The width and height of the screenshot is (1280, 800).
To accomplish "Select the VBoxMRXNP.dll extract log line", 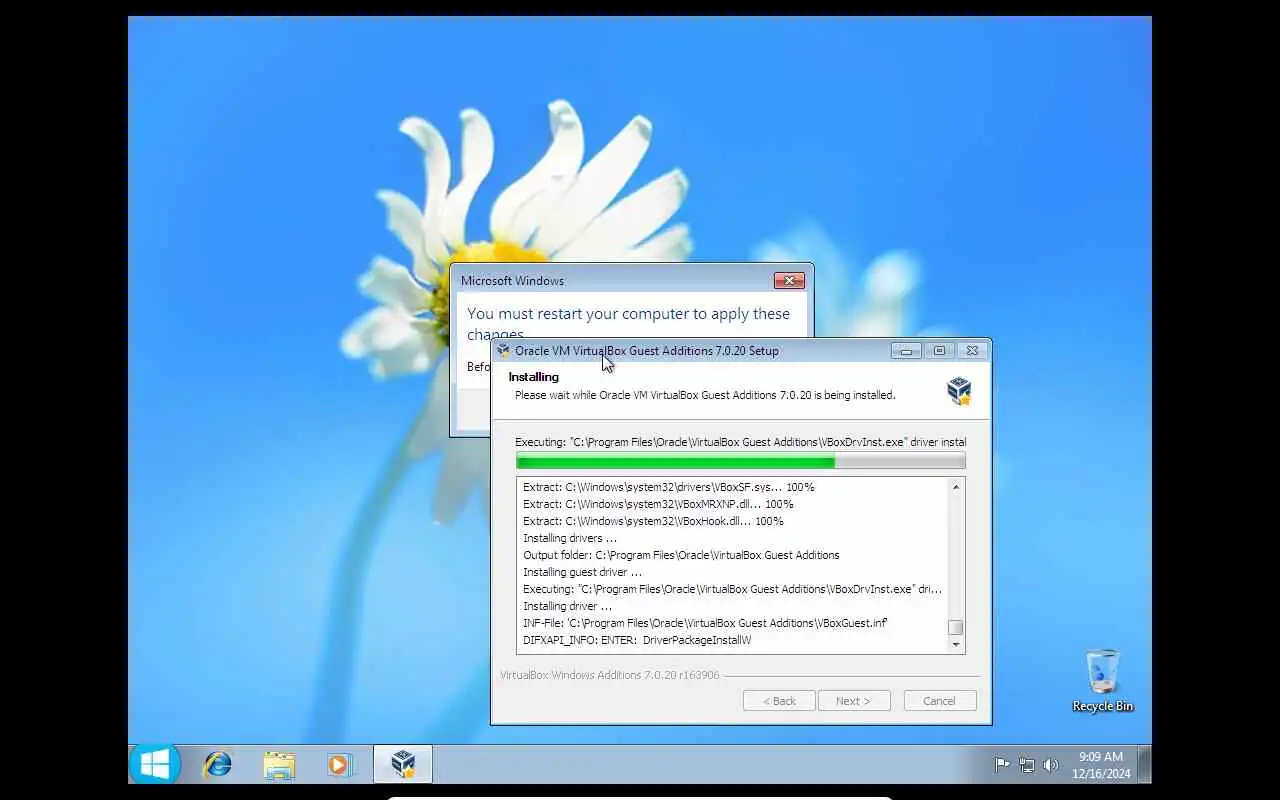I will [658, 504].
